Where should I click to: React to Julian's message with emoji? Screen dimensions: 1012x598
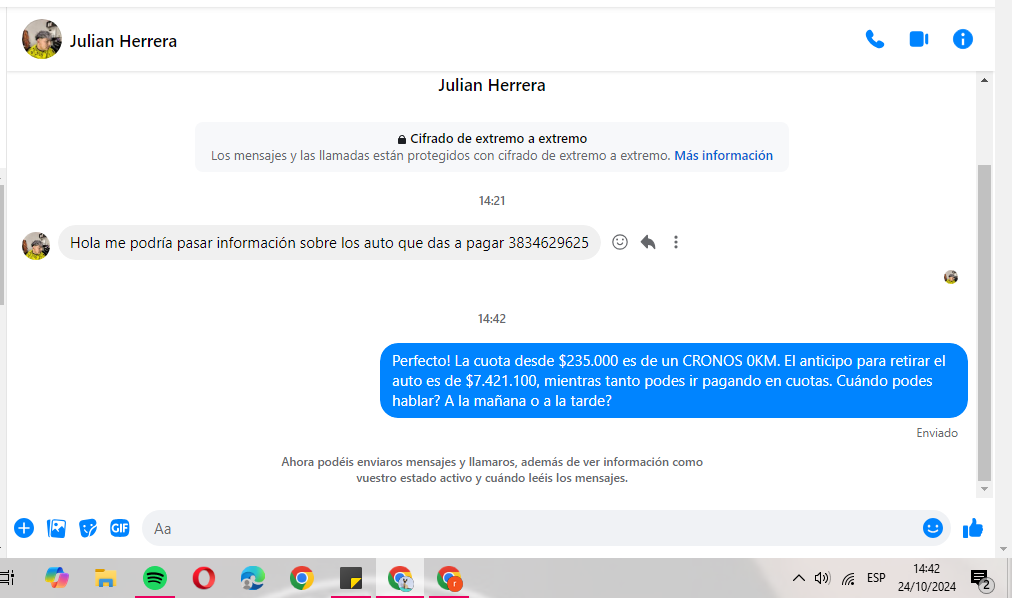(620, 242)
